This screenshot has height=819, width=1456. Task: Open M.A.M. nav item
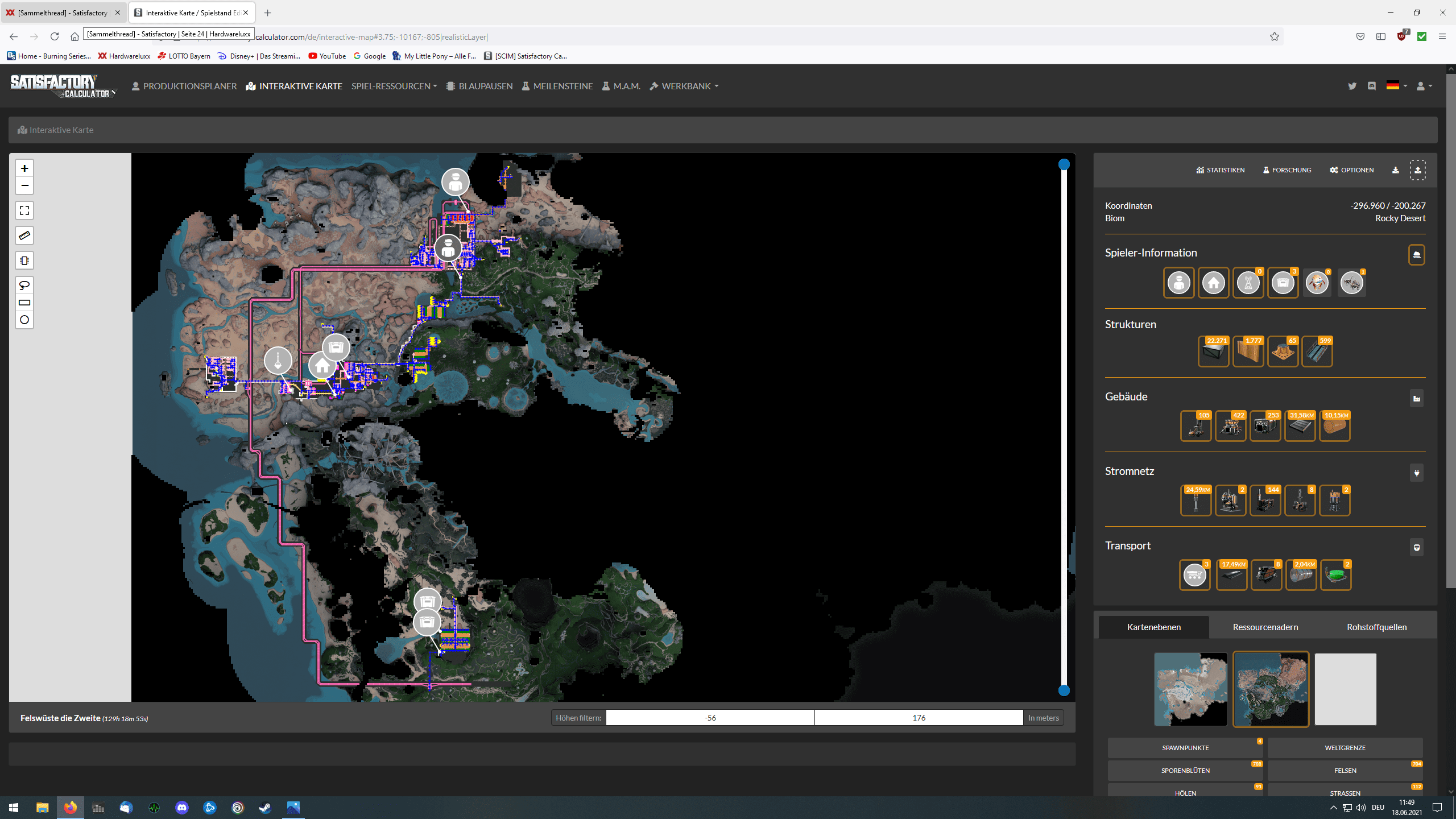pyautogui.click(x=621, y=86)
